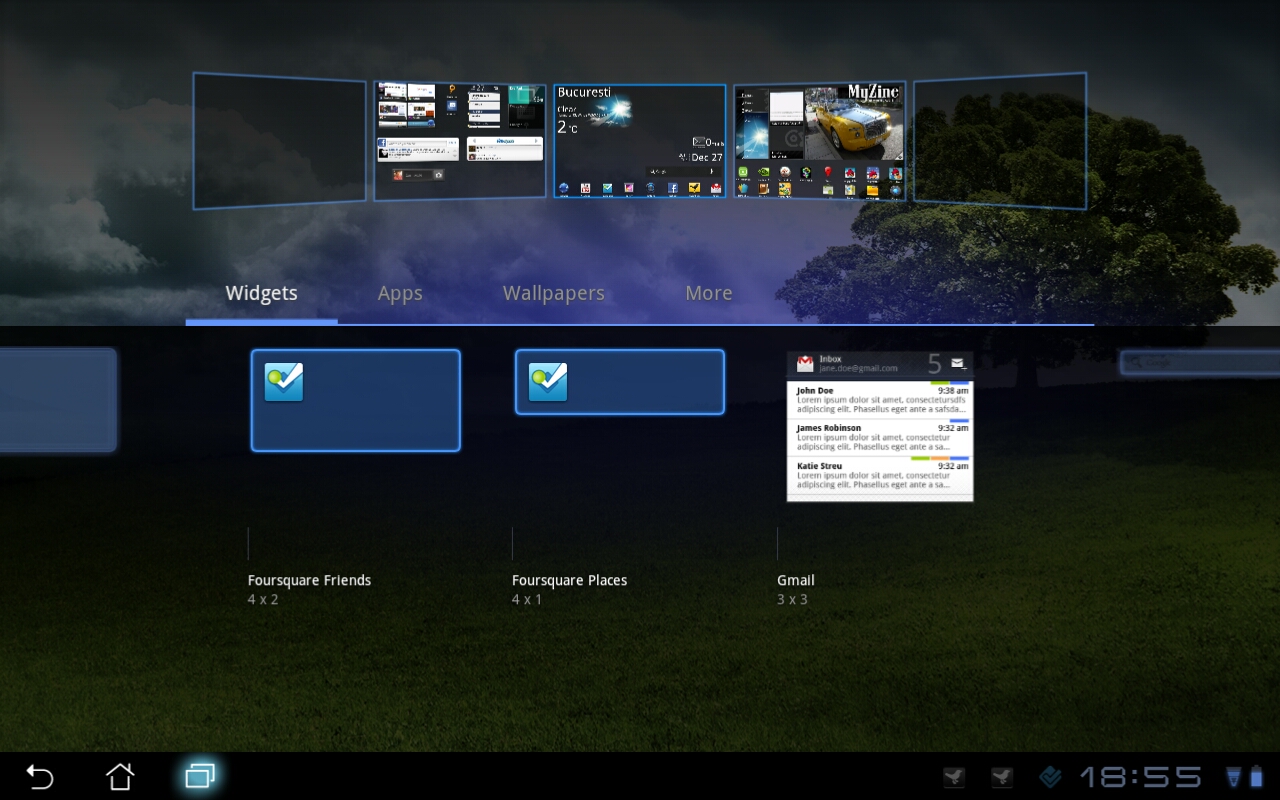
Task: Select Katie Streu email in Gmail preview
Action: point(880,475)
